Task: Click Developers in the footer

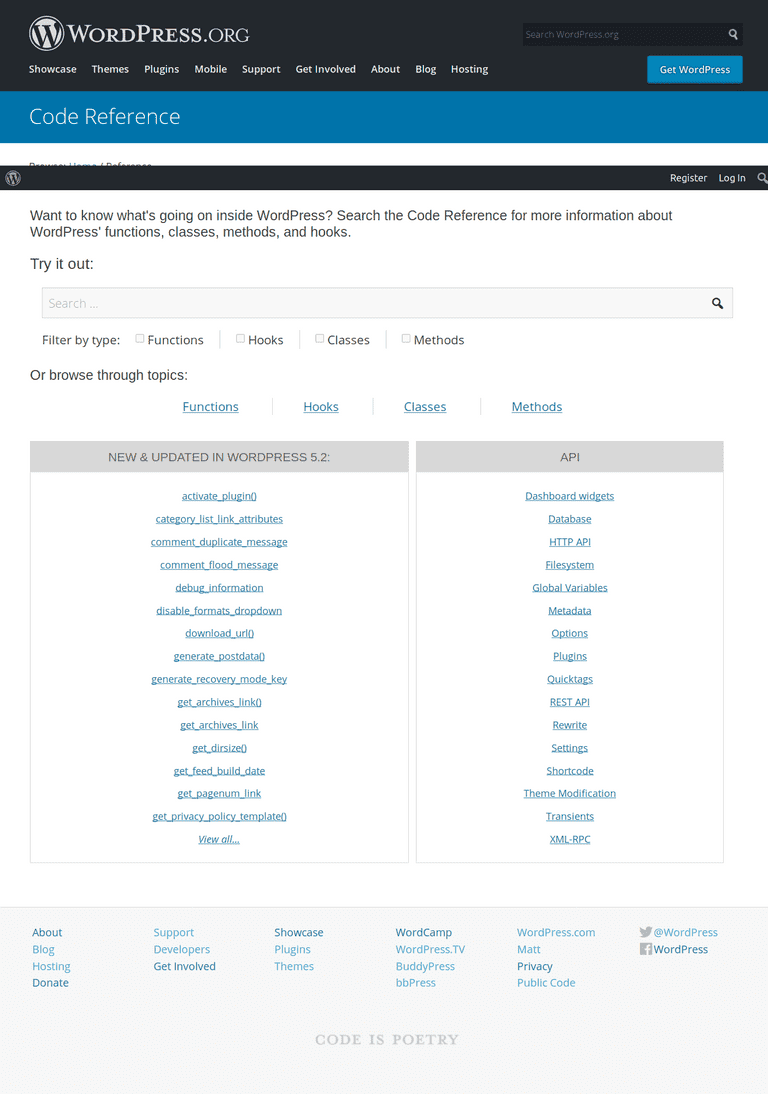Action: [181, 949]
